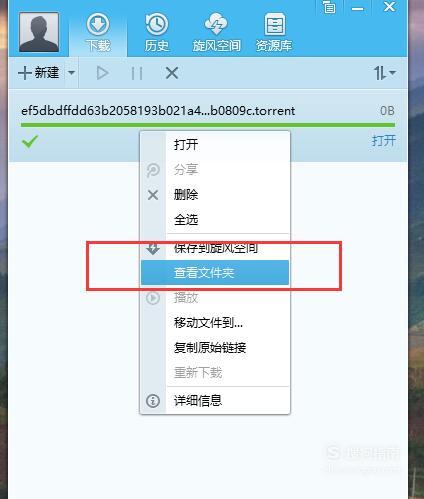424x499 pixels.
Task: Click the 新建 new task button
Action: pyautogui.click(x=39, y=73)
